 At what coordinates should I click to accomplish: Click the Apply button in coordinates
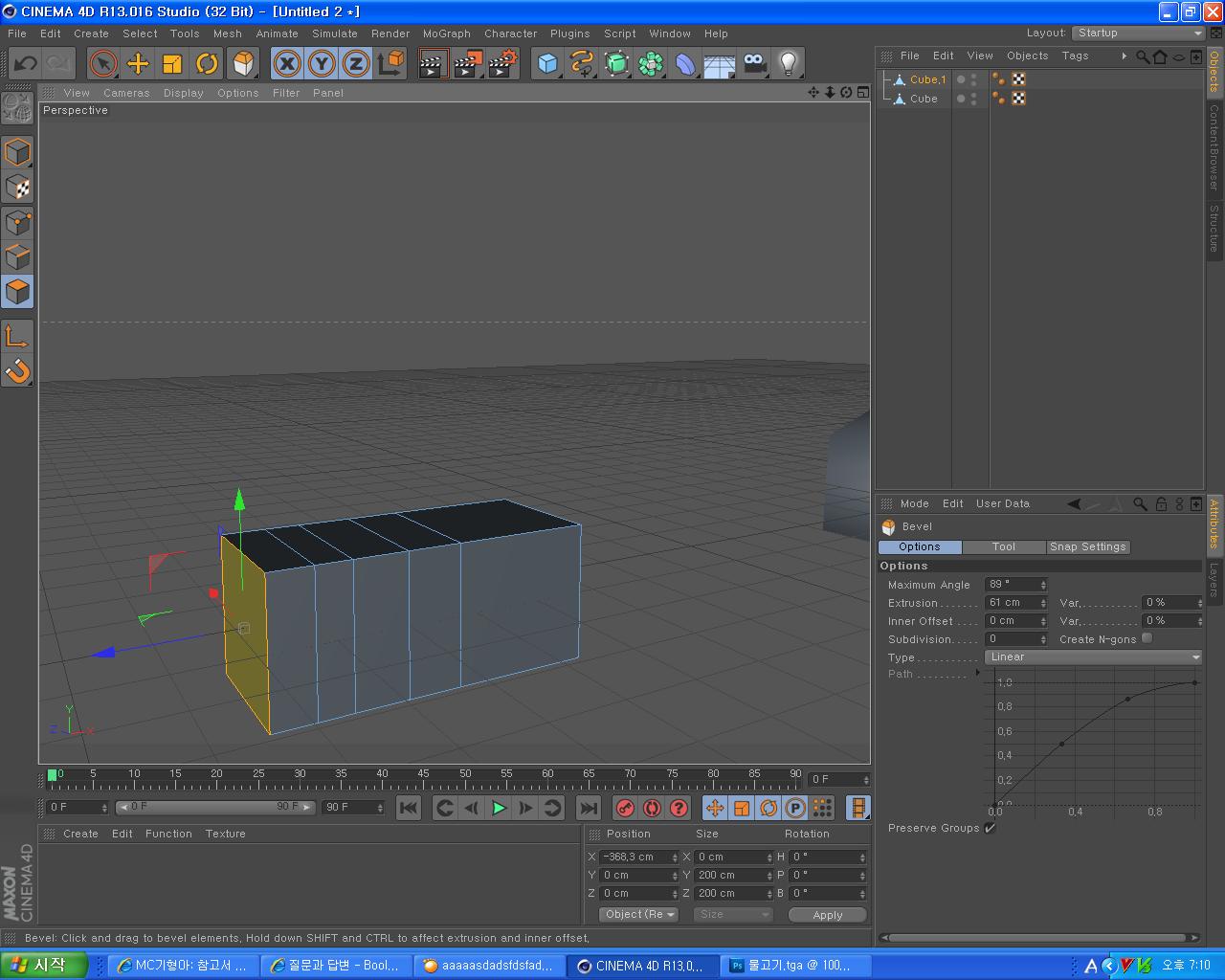[x=828, y=915]
